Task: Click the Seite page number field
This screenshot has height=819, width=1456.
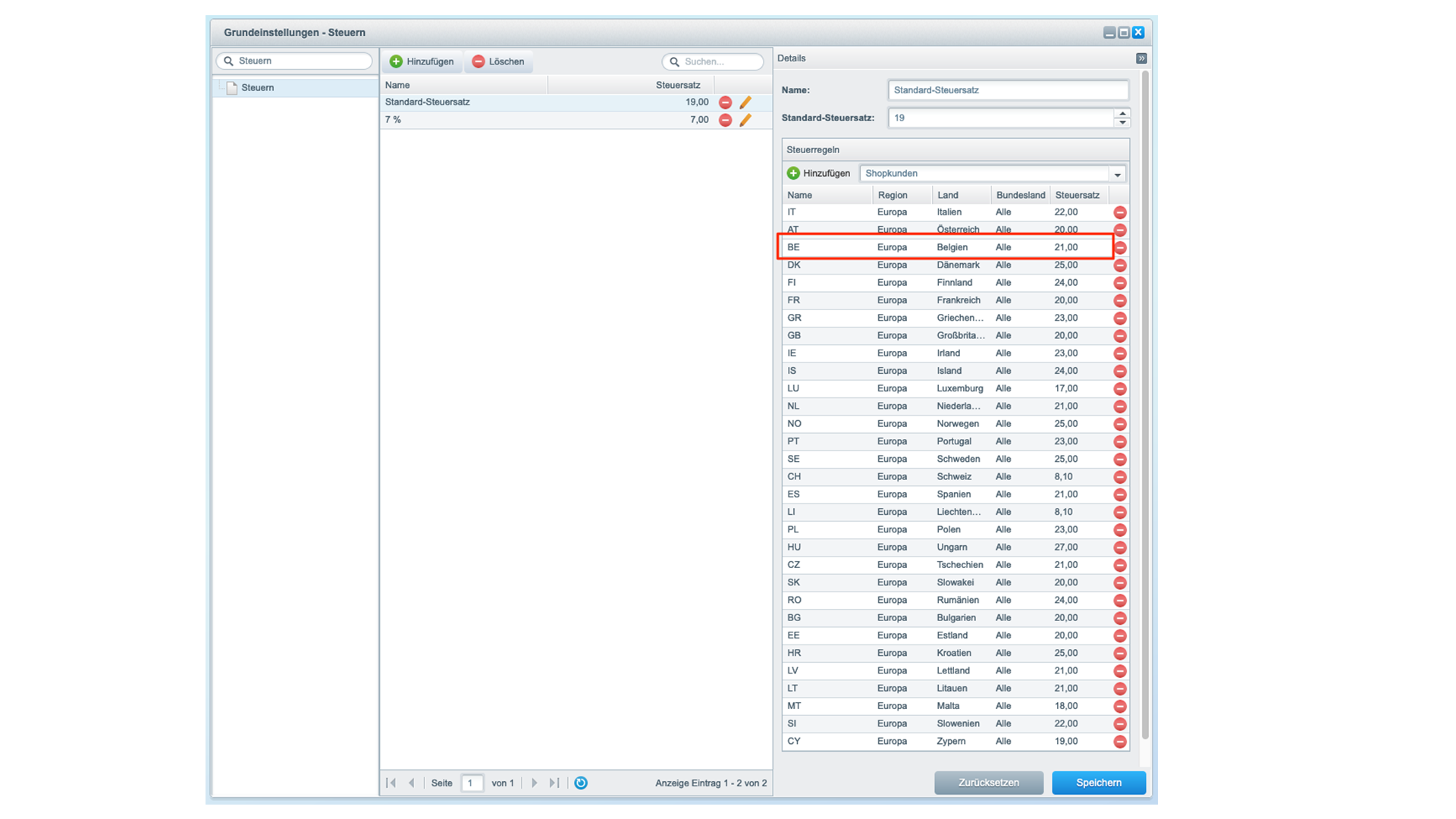Action: pyautogui.click(x=472, y=783)
